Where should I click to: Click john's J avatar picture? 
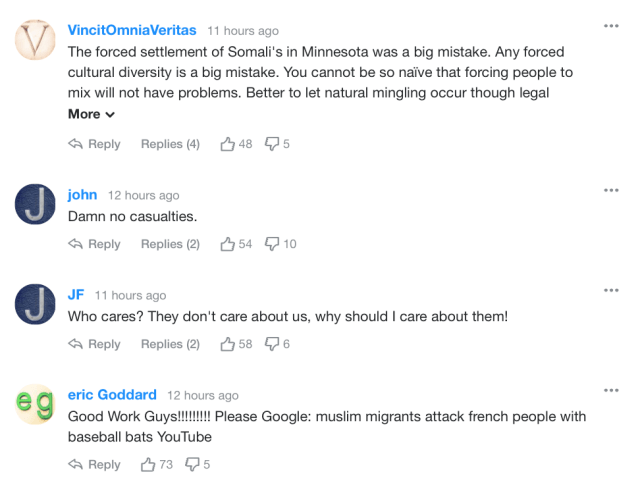37,205
